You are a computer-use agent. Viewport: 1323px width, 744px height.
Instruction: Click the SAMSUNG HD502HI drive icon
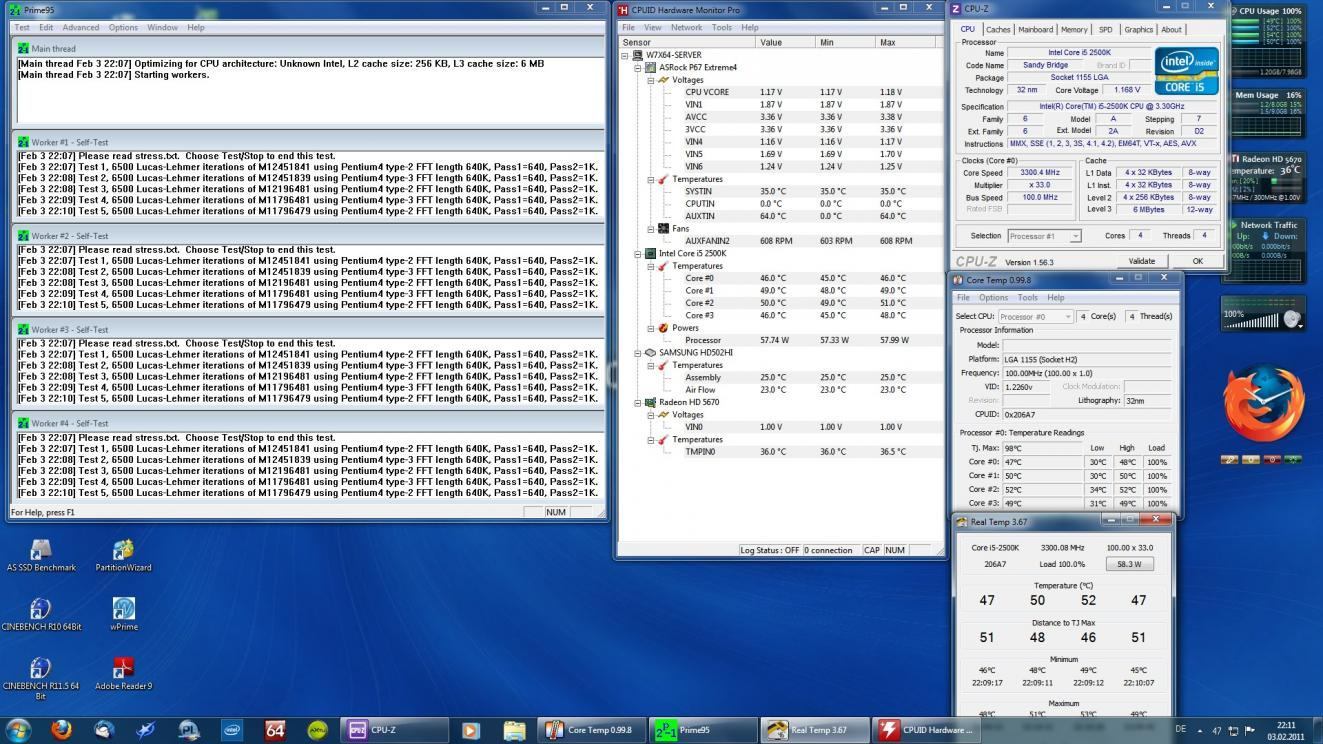click(x=650, y=352)
